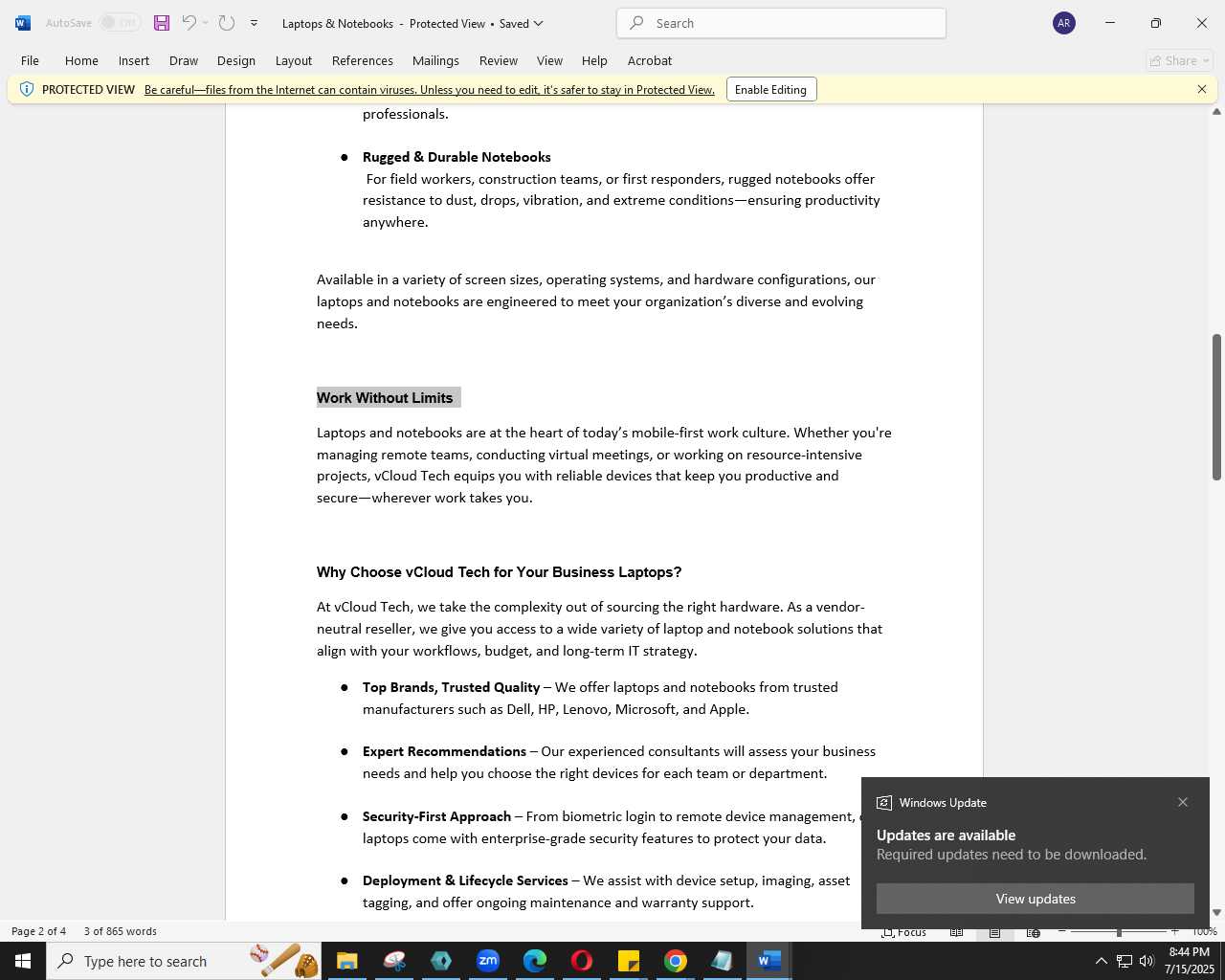Open the Mailings tab
1225x980 pixels.
click(x=435, y=60)
